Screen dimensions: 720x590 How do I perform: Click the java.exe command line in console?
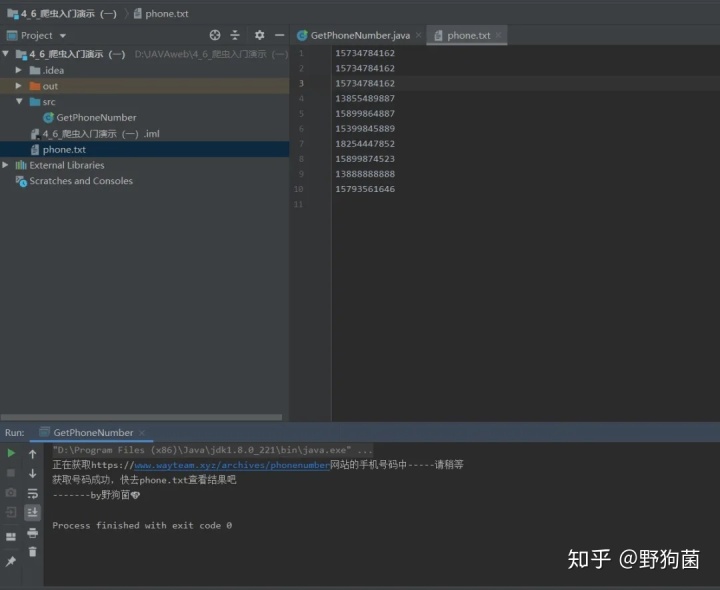click(212, 450)
